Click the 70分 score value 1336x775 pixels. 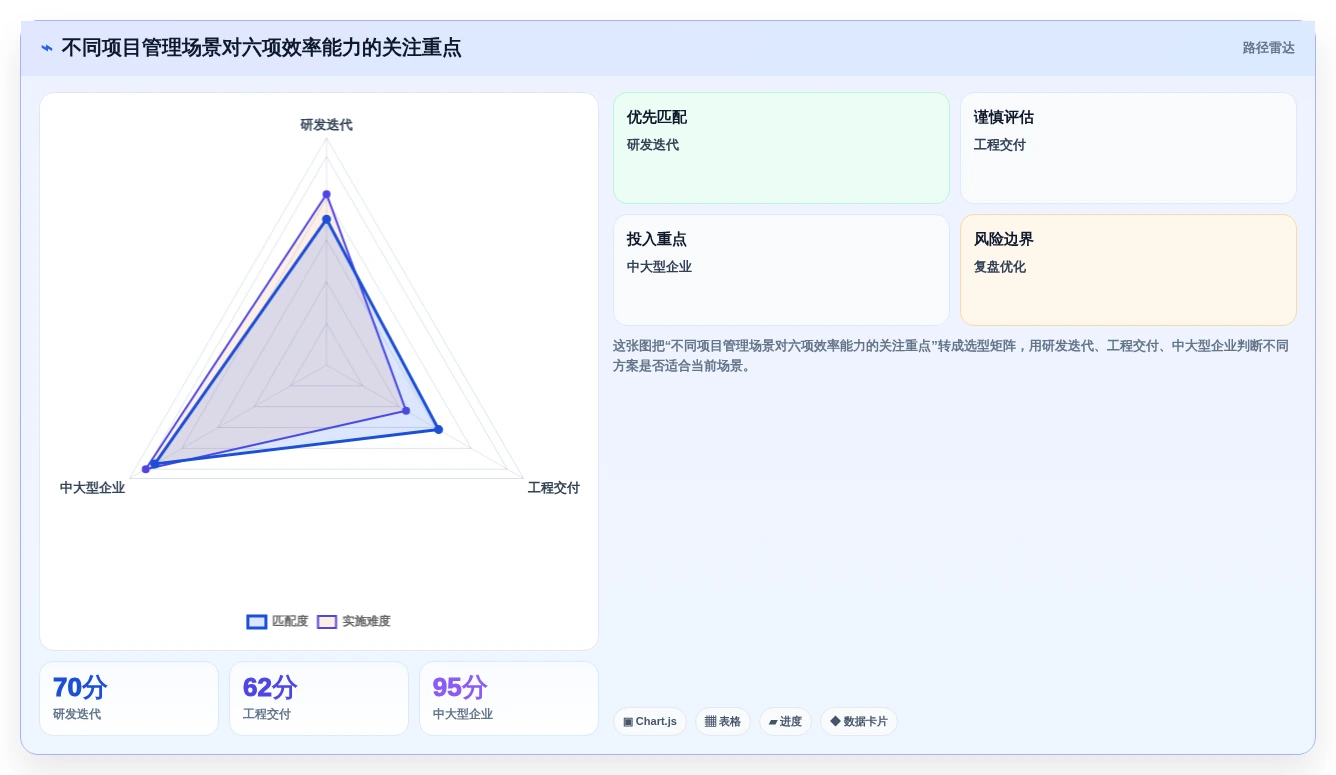pyautogui.click(x=80, y=688)
